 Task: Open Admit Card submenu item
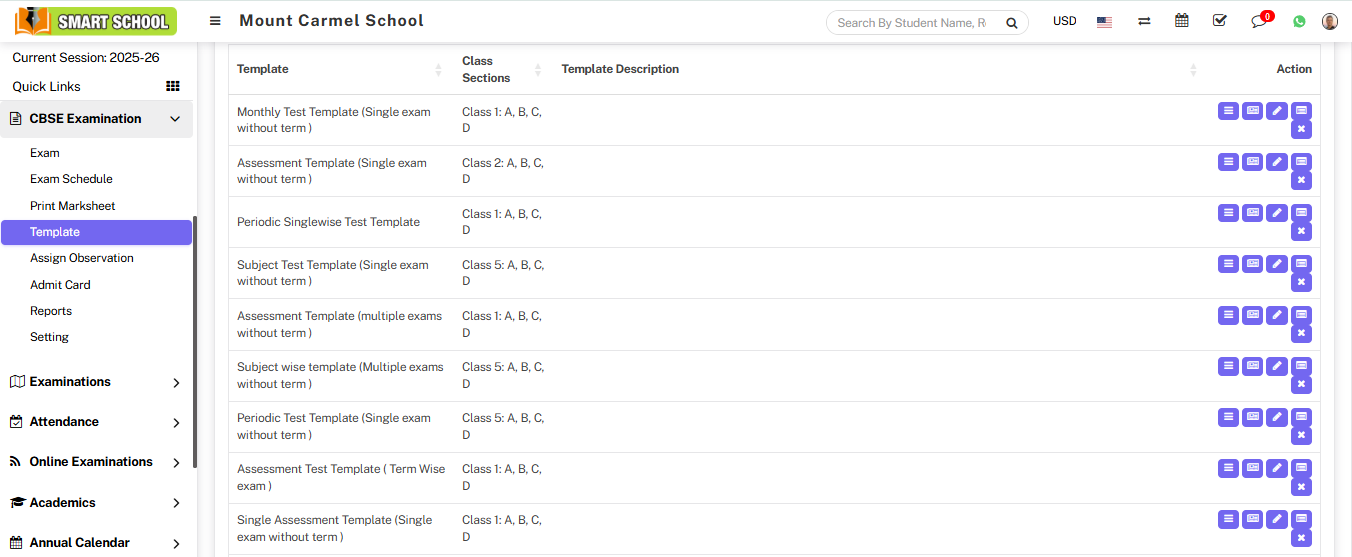coord(60,285)
